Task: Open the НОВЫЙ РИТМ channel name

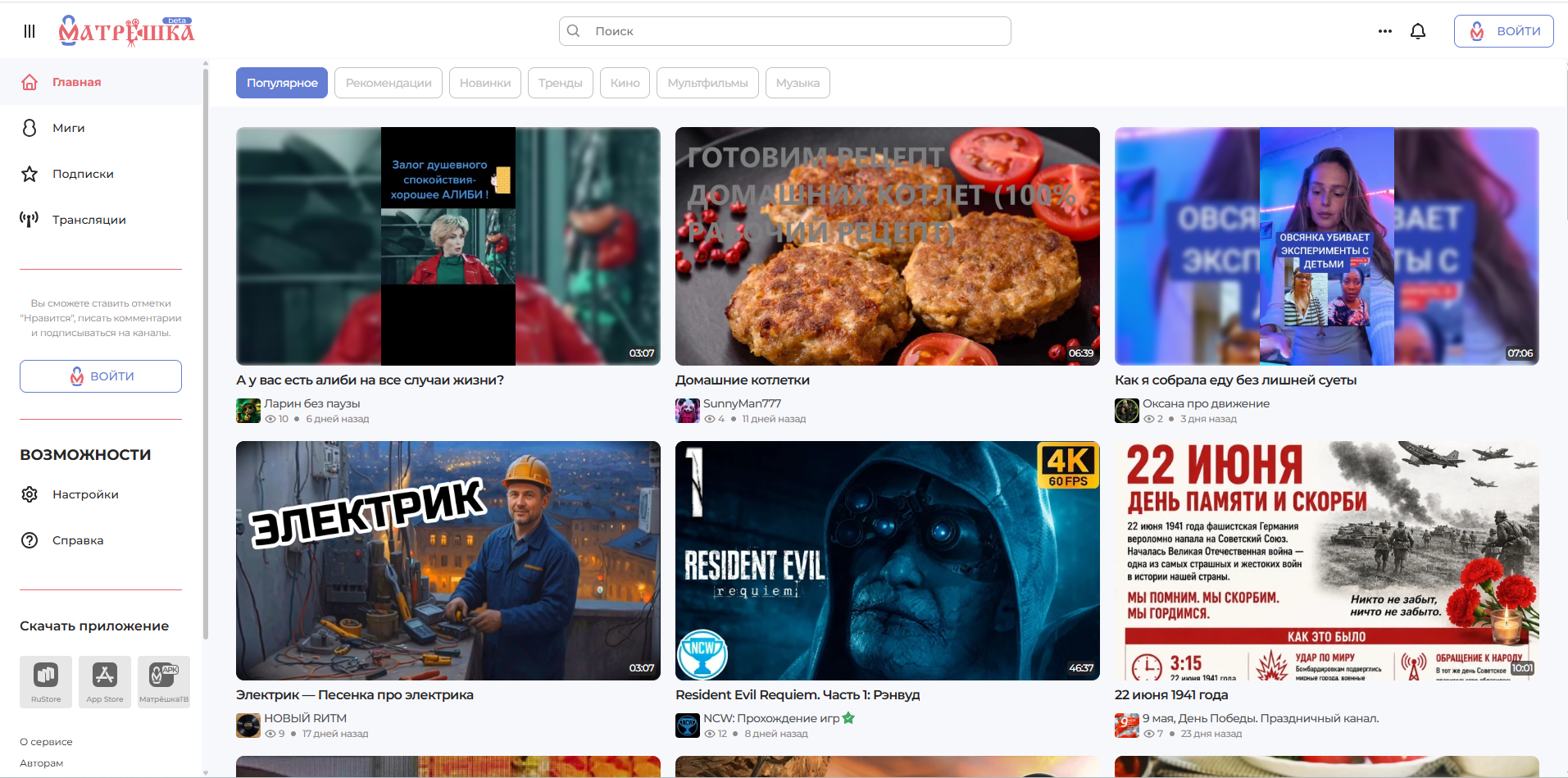Action: pos(305,718)
